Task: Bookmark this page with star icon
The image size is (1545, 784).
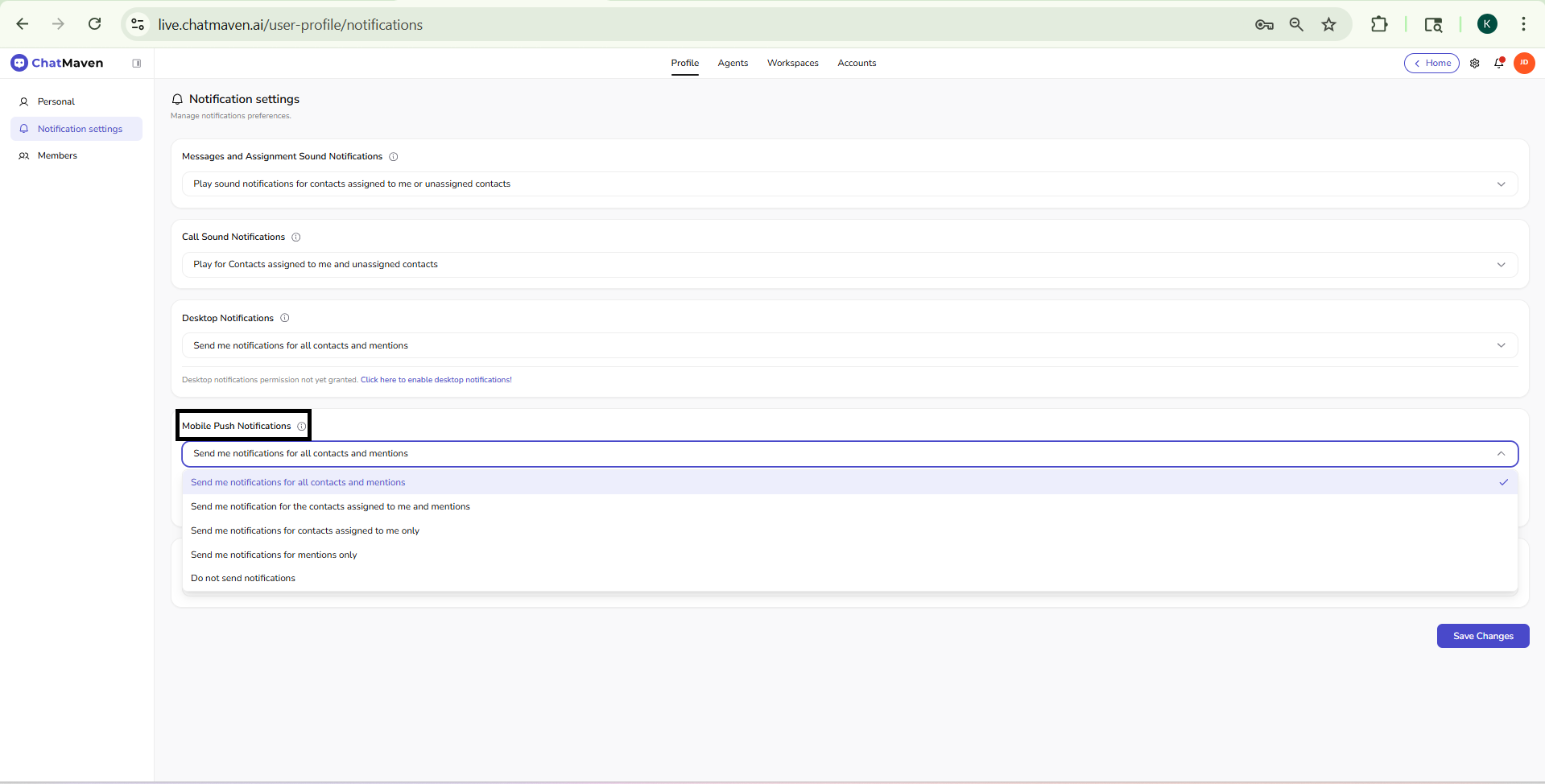Action: pos(1328,25)
